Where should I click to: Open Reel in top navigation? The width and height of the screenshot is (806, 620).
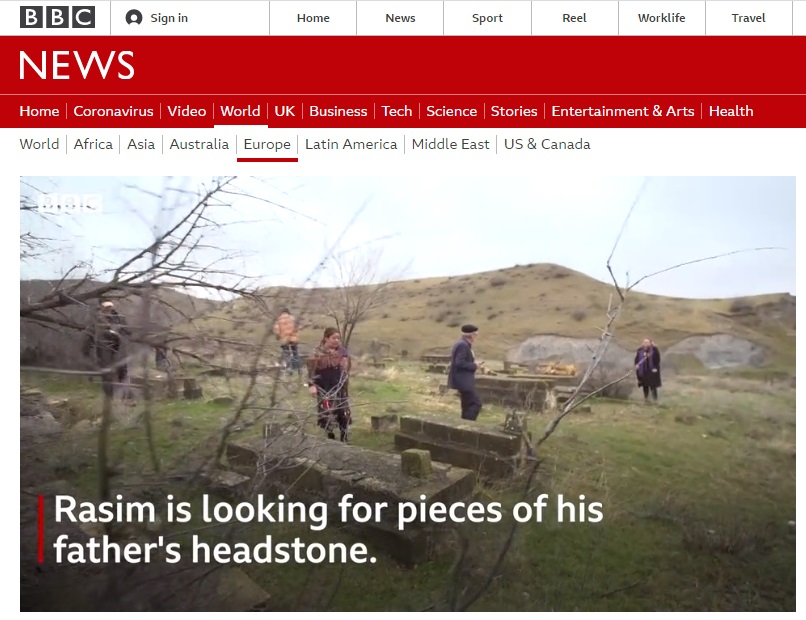[574, 18]
